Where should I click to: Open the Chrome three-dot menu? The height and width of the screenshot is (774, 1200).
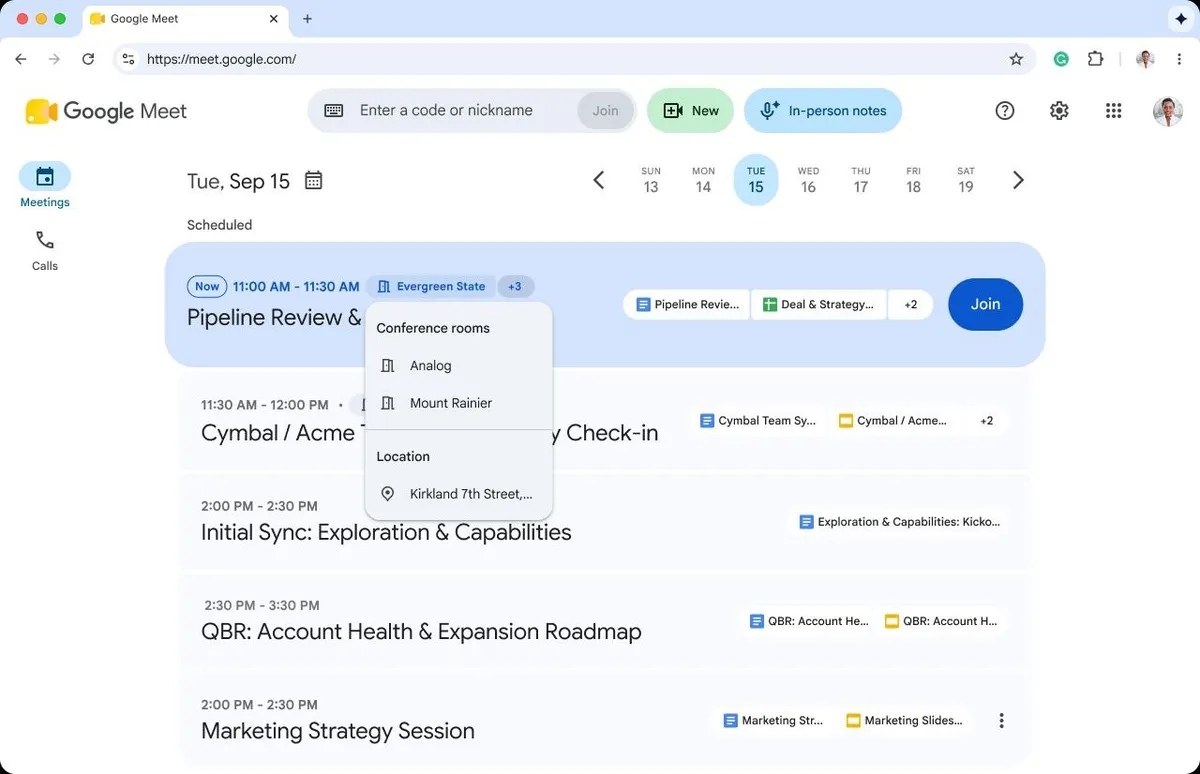click(x=1180, y=59)
